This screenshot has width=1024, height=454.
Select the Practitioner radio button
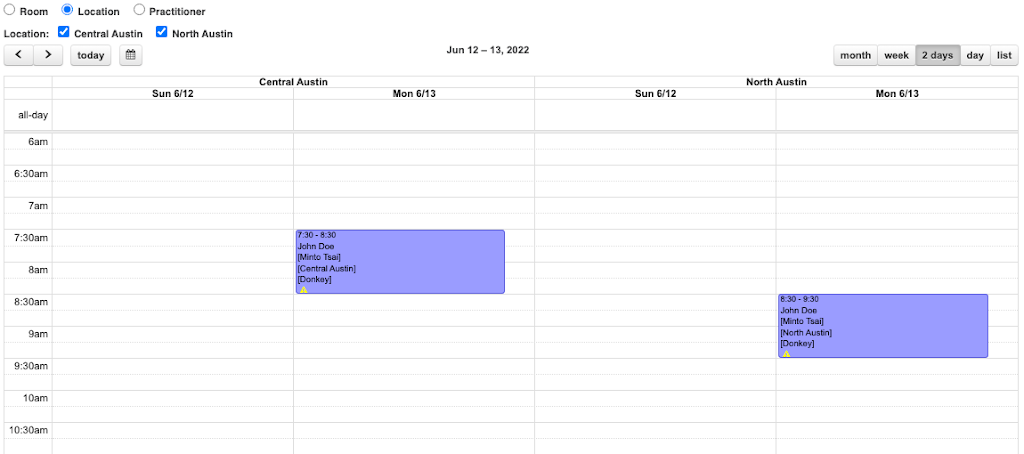coord(139,11)
